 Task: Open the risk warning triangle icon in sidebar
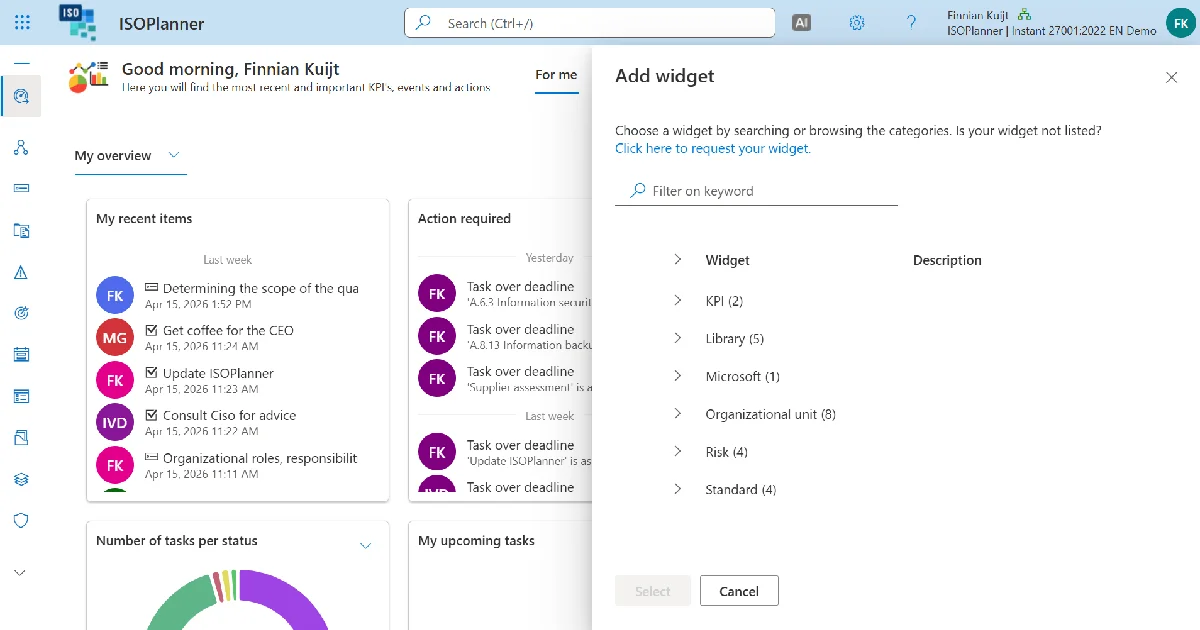point(21,272)
